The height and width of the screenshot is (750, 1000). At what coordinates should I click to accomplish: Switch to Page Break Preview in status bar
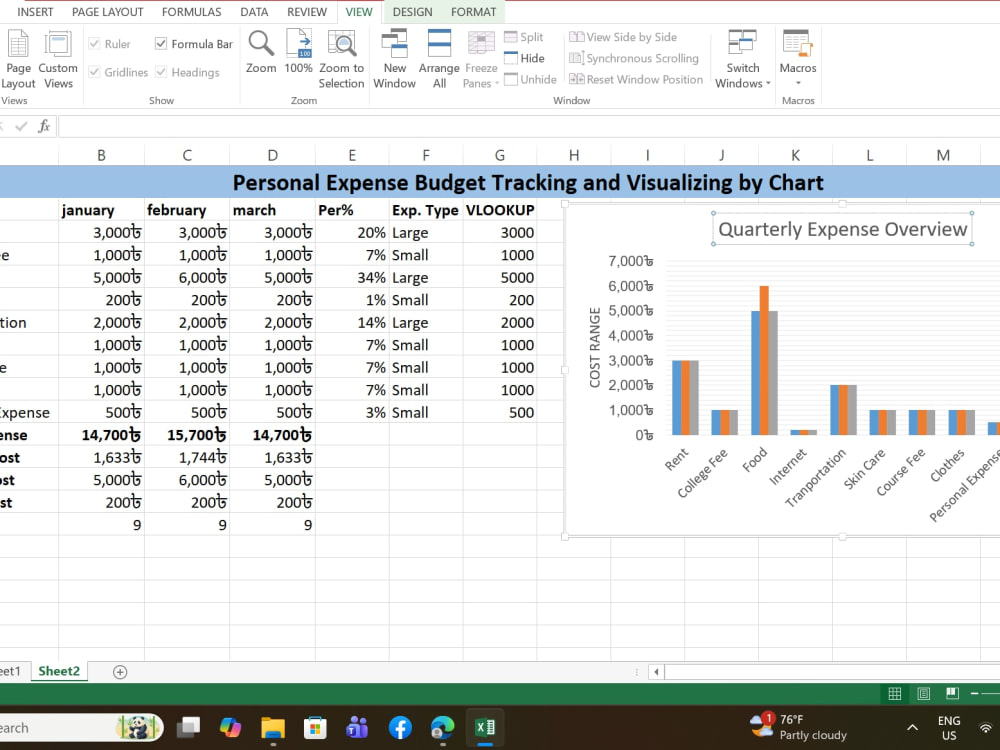[952, 693]
